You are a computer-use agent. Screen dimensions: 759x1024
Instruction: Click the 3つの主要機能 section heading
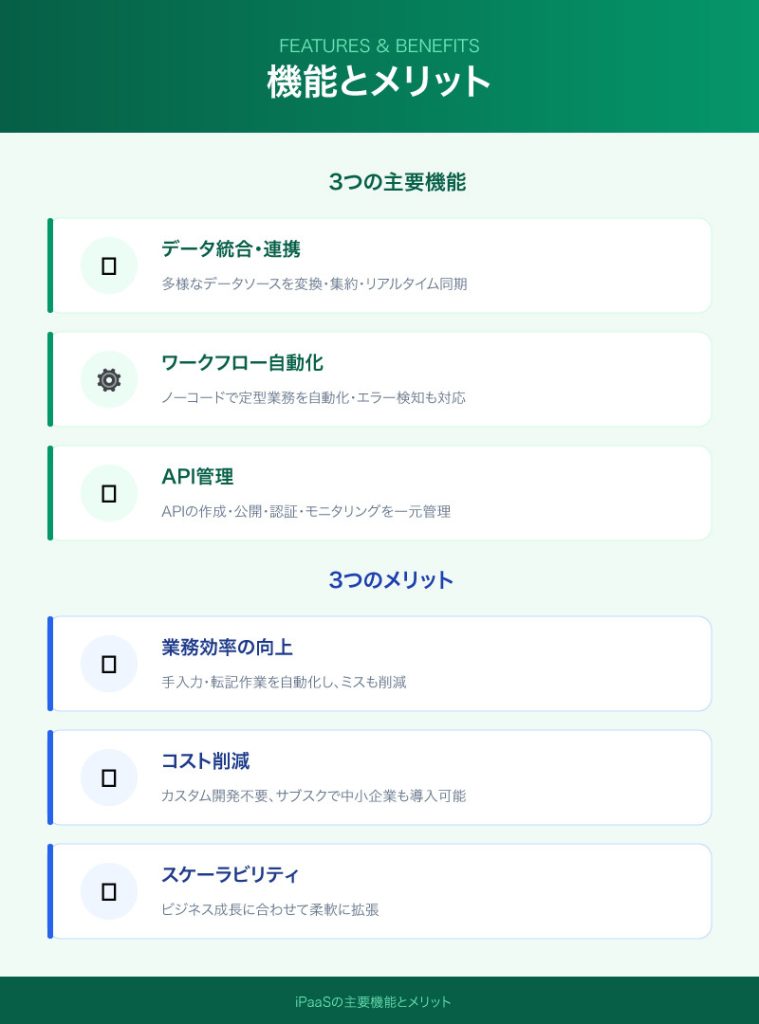(397, 182)
